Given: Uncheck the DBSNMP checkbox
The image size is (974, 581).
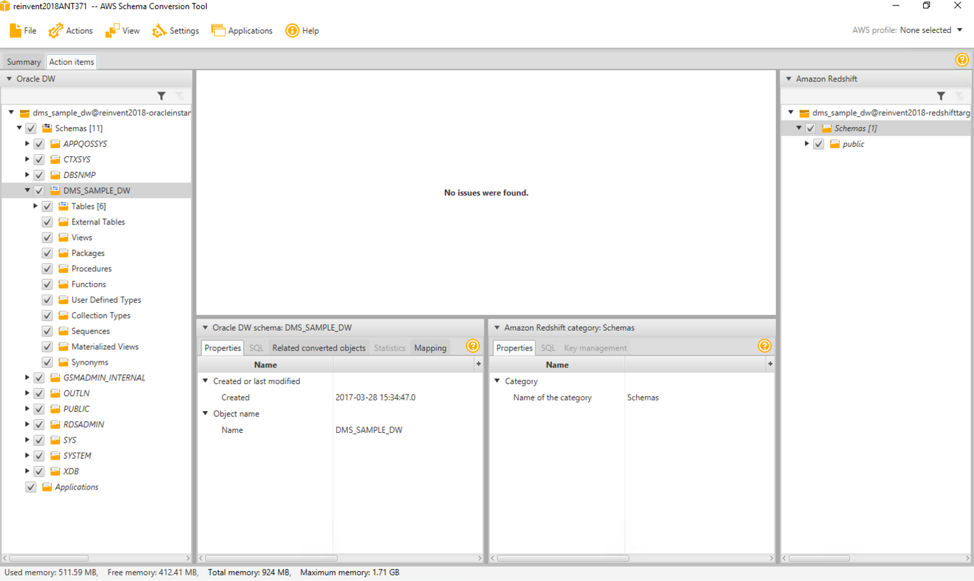Looking at the screenshot, I should 39,175.
